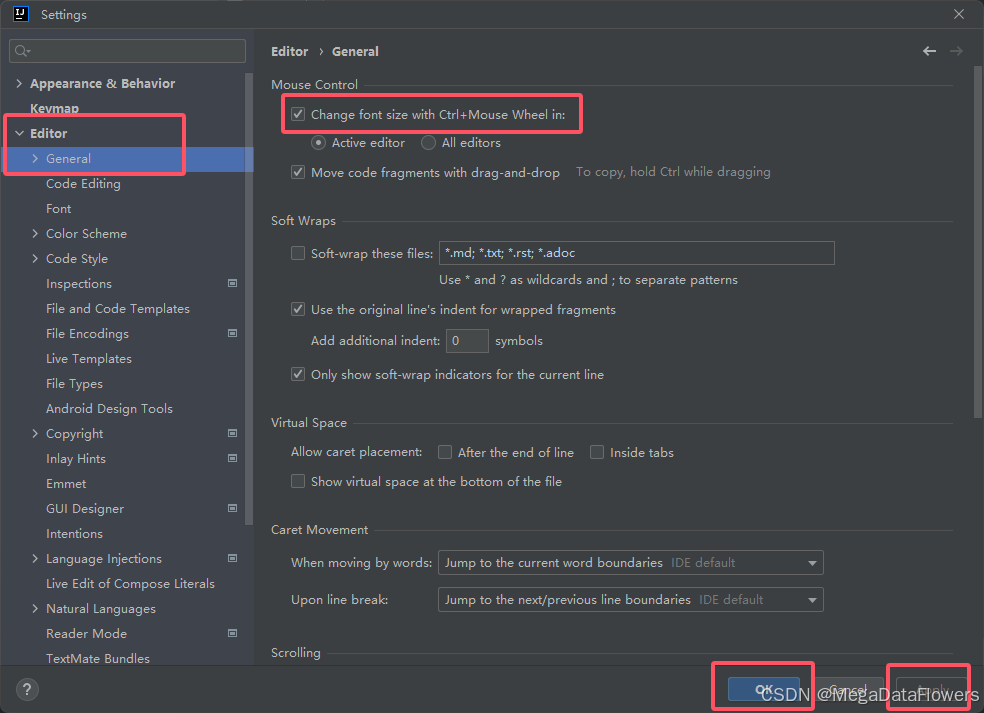Select the Active editor radio option
Viewport: 984px width, 713px height.
pos(319,143)
